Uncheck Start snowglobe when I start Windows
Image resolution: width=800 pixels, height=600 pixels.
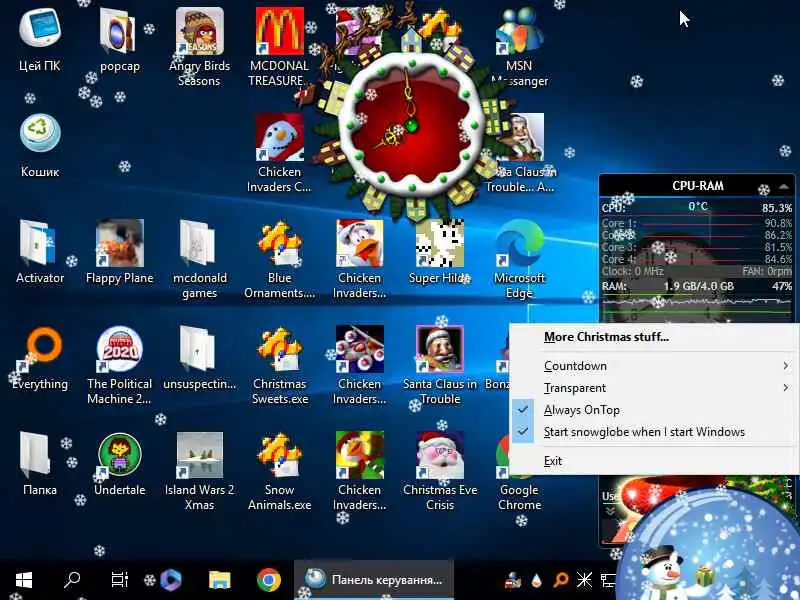[x=655, y=432]
